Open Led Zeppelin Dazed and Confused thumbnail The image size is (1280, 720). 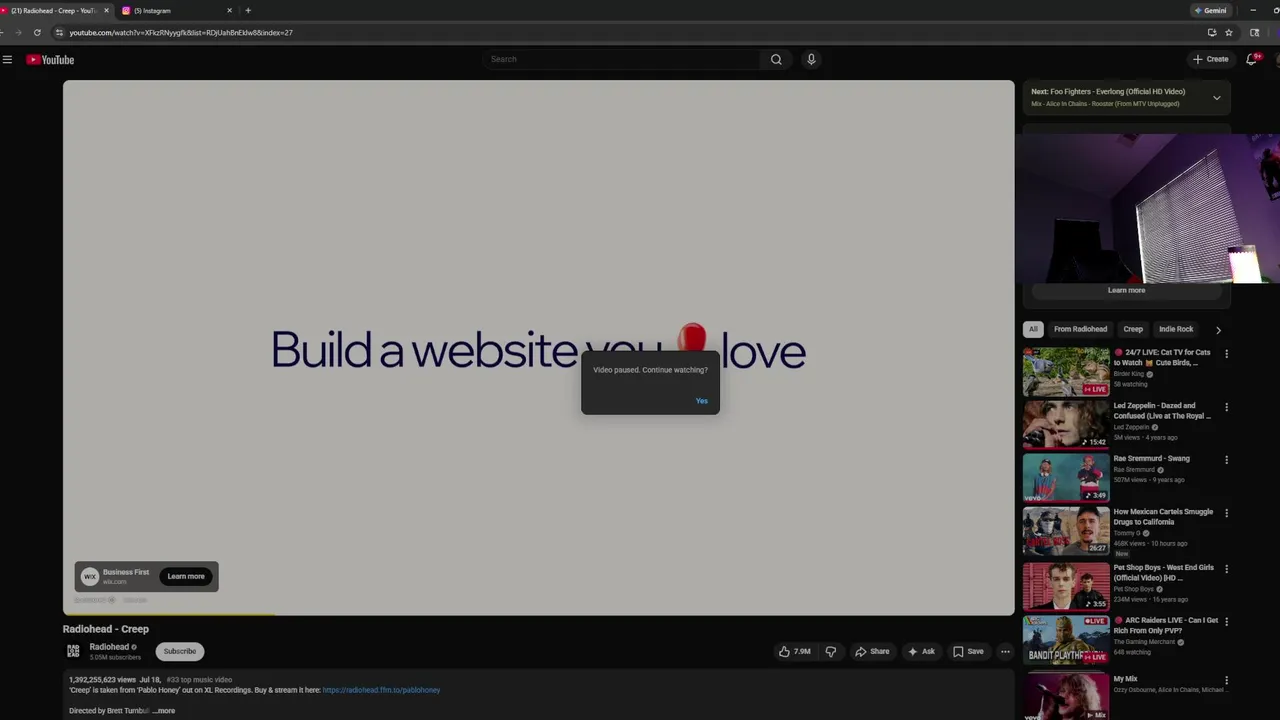[1066, 424]
